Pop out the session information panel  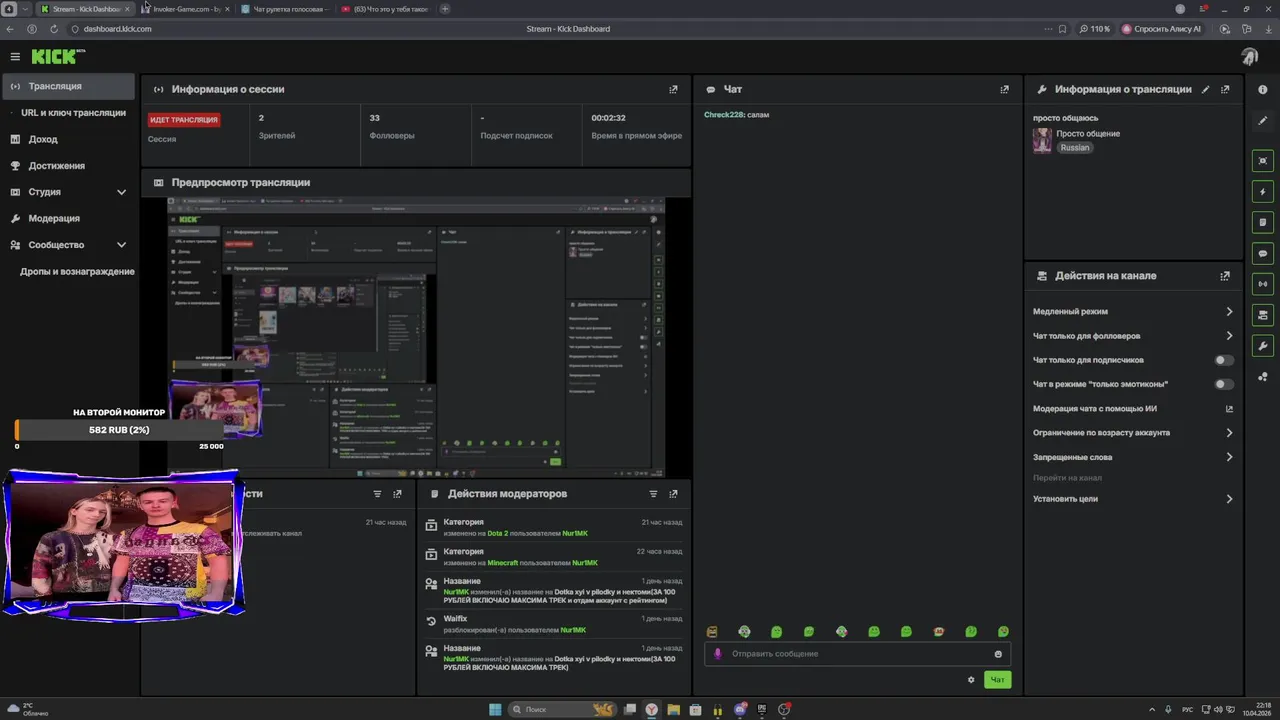coord(673,89)
